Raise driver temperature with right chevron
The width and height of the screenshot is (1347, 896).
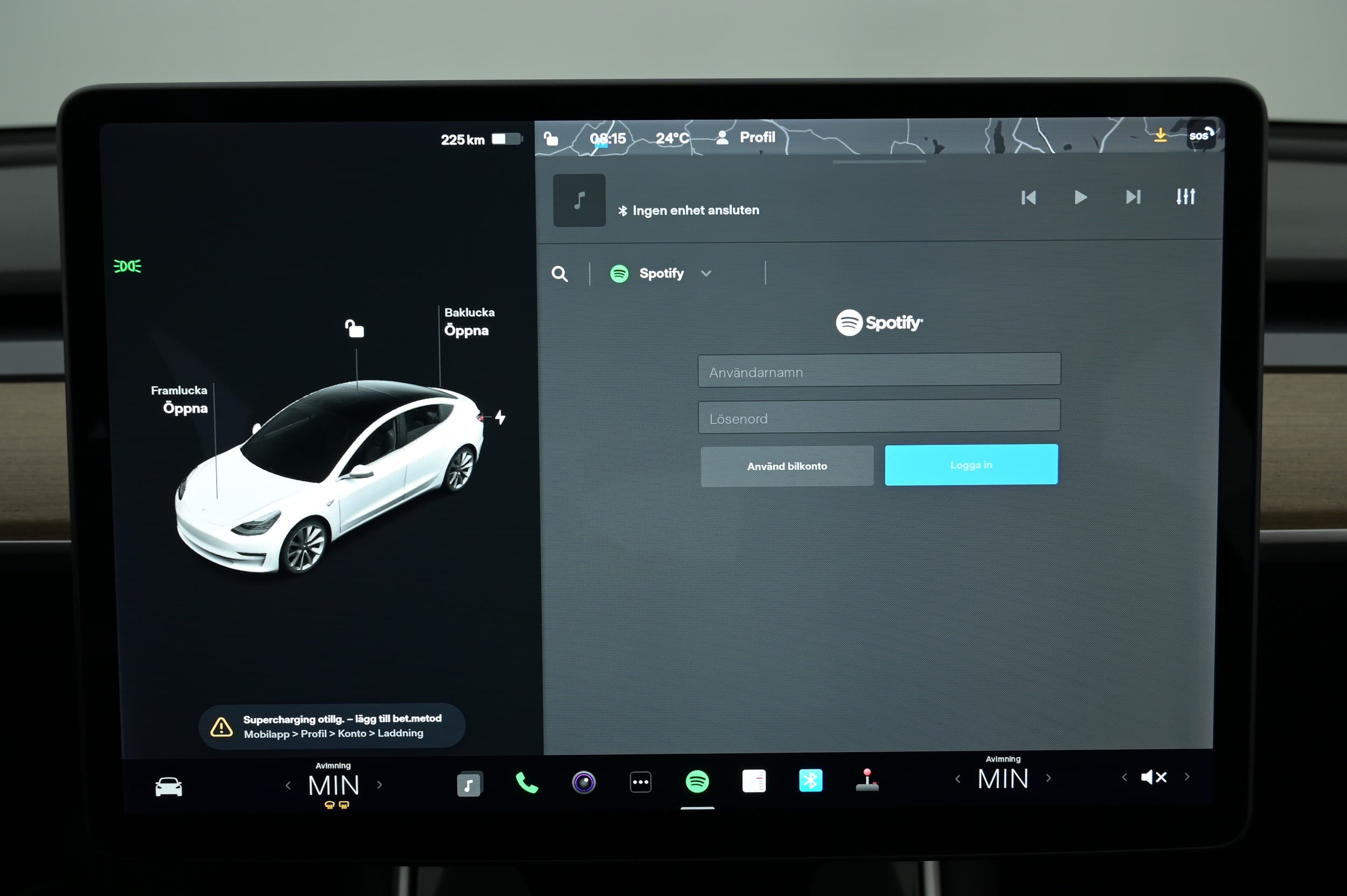point(379,784)
